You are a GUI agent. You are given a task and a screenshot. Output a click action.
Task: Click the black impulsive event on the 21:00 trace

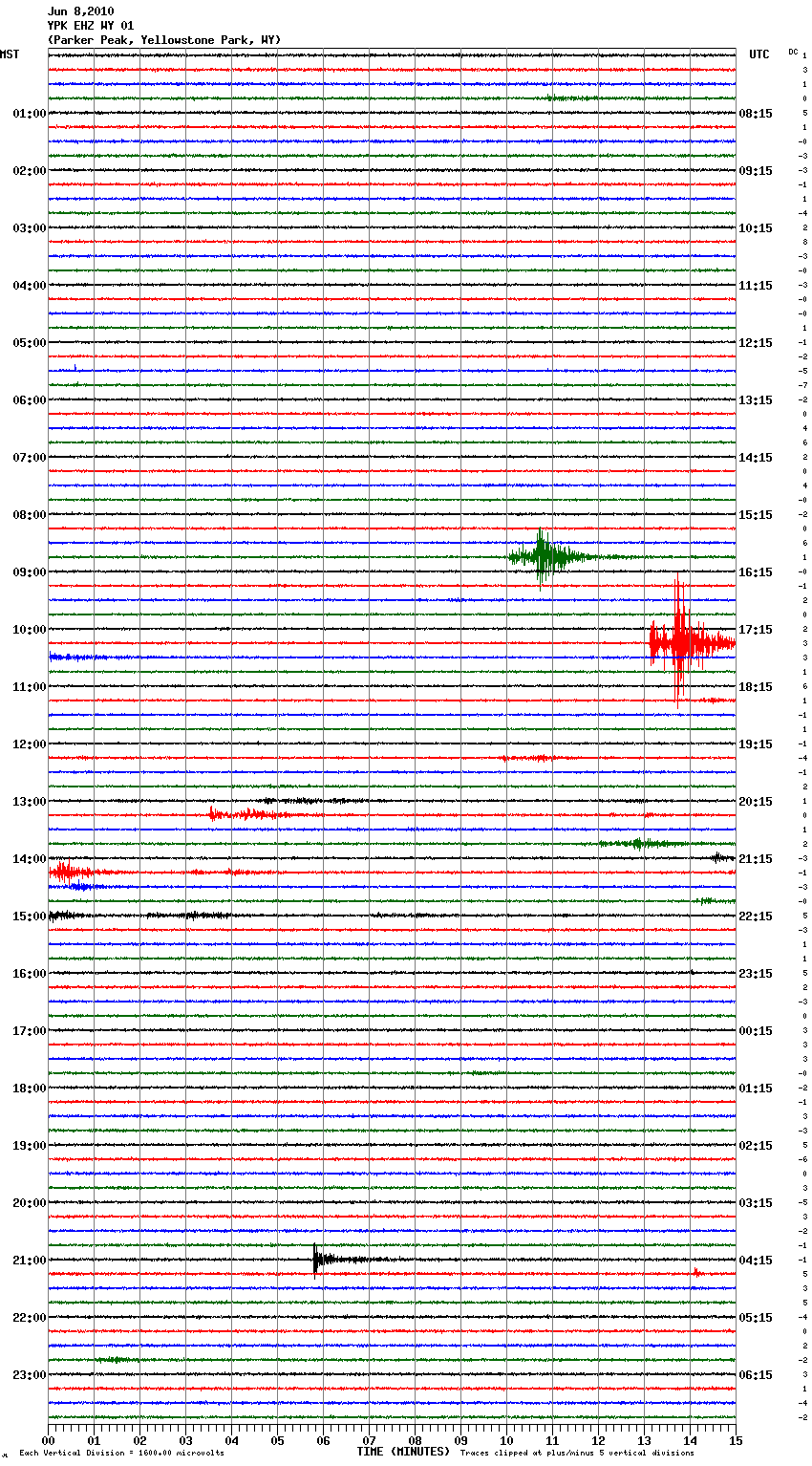pyautogui.click(x=330, y=1260)
